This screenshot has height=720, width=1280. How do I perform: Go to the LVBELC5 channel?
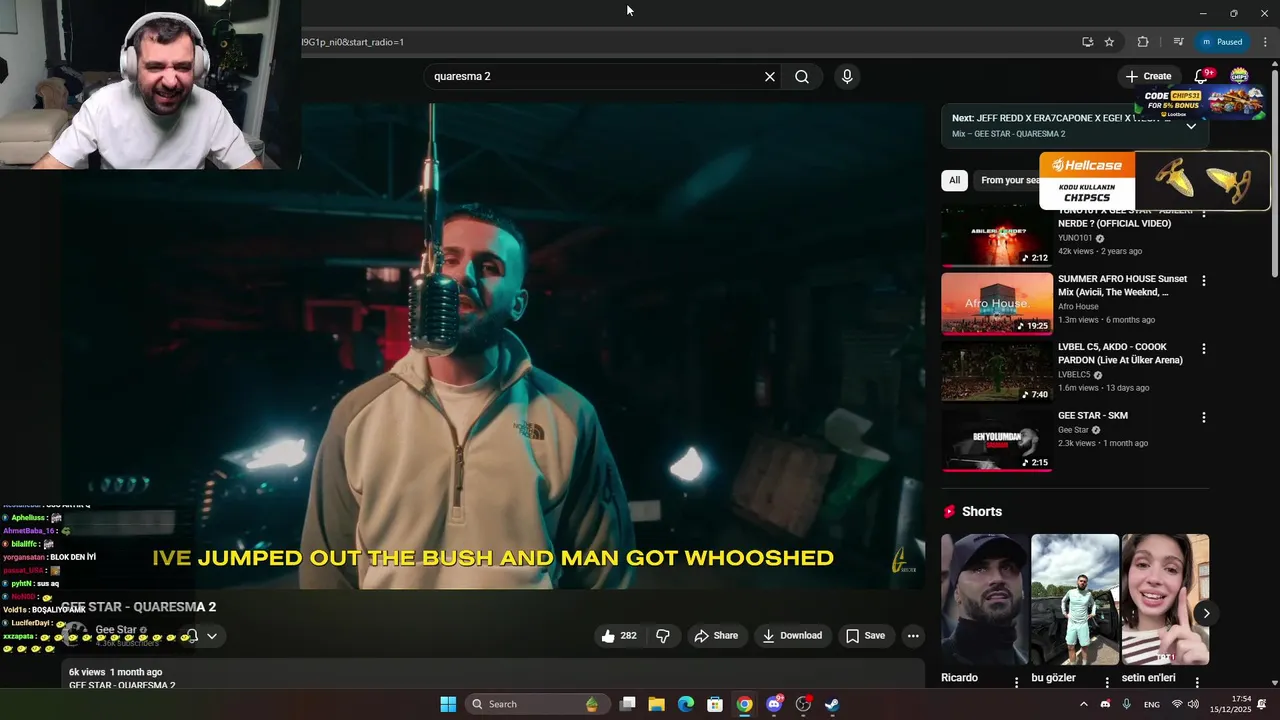tap(1074, 375)
